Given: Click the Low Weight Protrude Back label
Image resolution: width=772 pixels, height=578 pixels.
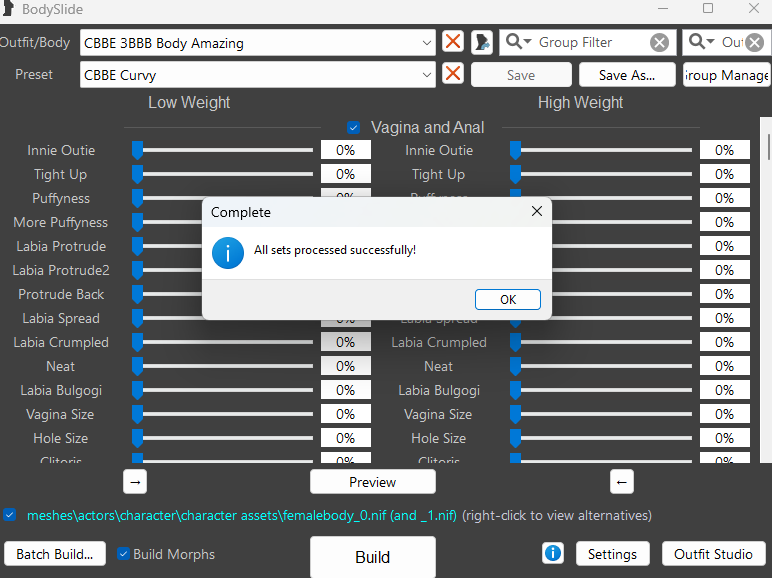Looking at the screenshot, I should pos(61,294).
